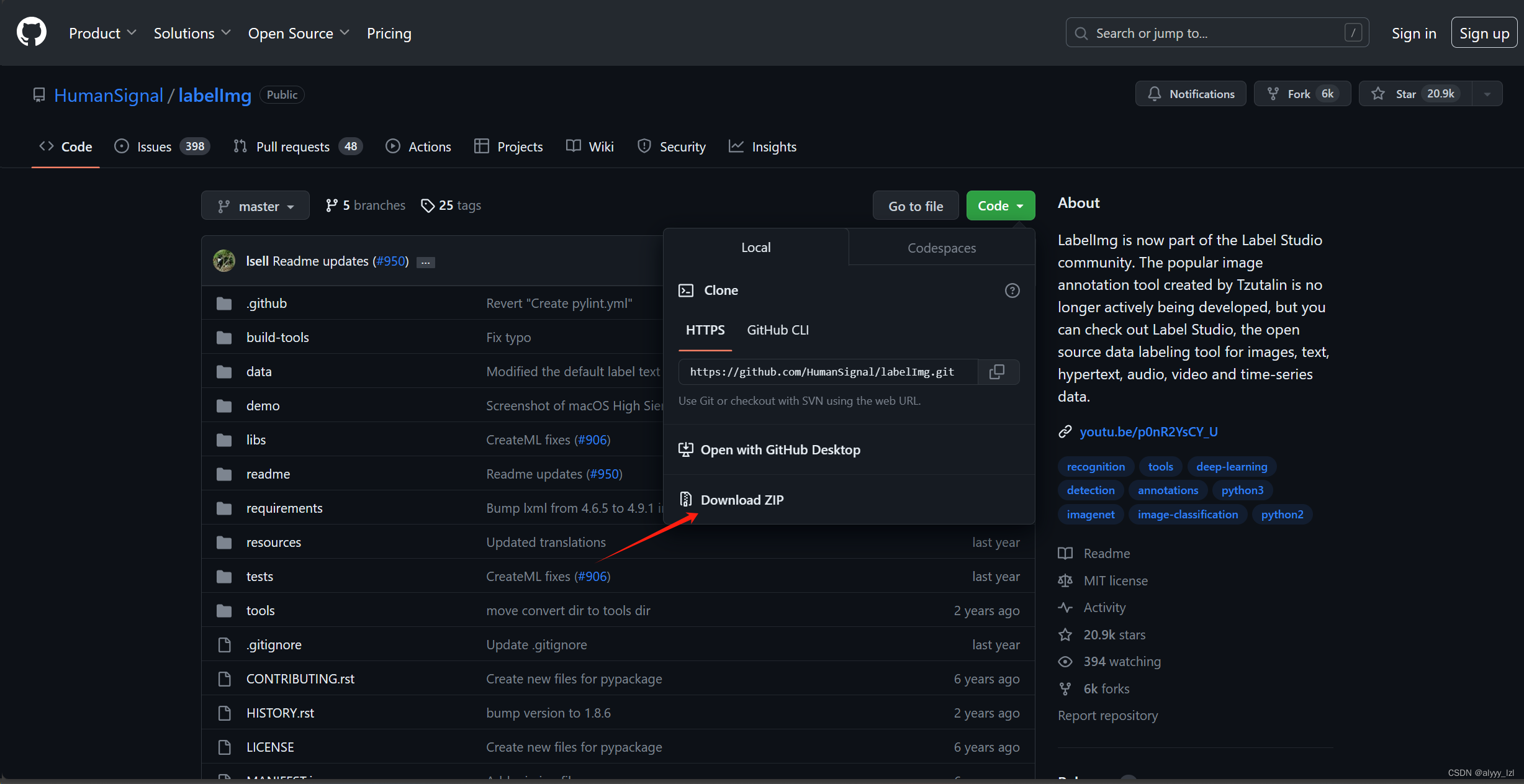Expand the Product menu
Screen dimensions: 1524x784
point(102,33)
